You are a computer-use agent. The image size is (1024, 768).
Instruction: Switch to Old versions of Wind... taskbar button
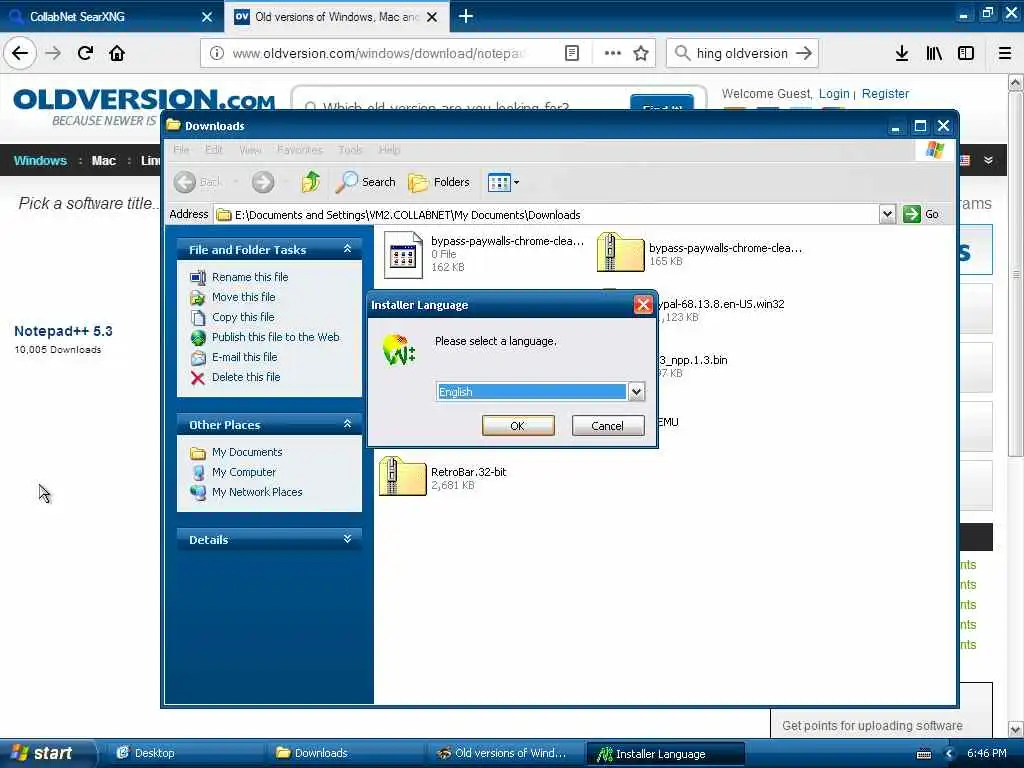[506, 753]
